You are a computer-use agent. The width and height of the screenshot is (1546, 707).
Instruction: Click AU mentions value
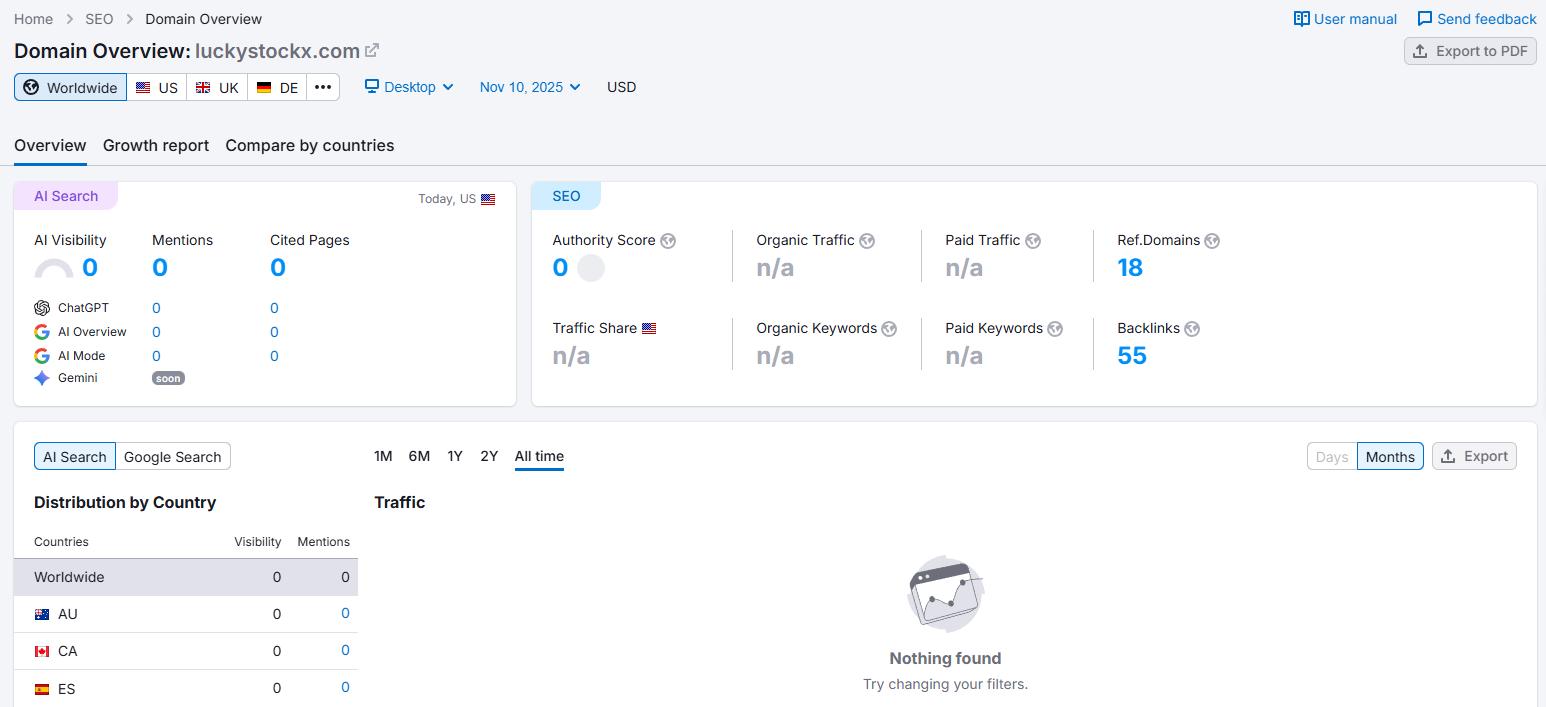pyautogui.click(x=345, y=613)
